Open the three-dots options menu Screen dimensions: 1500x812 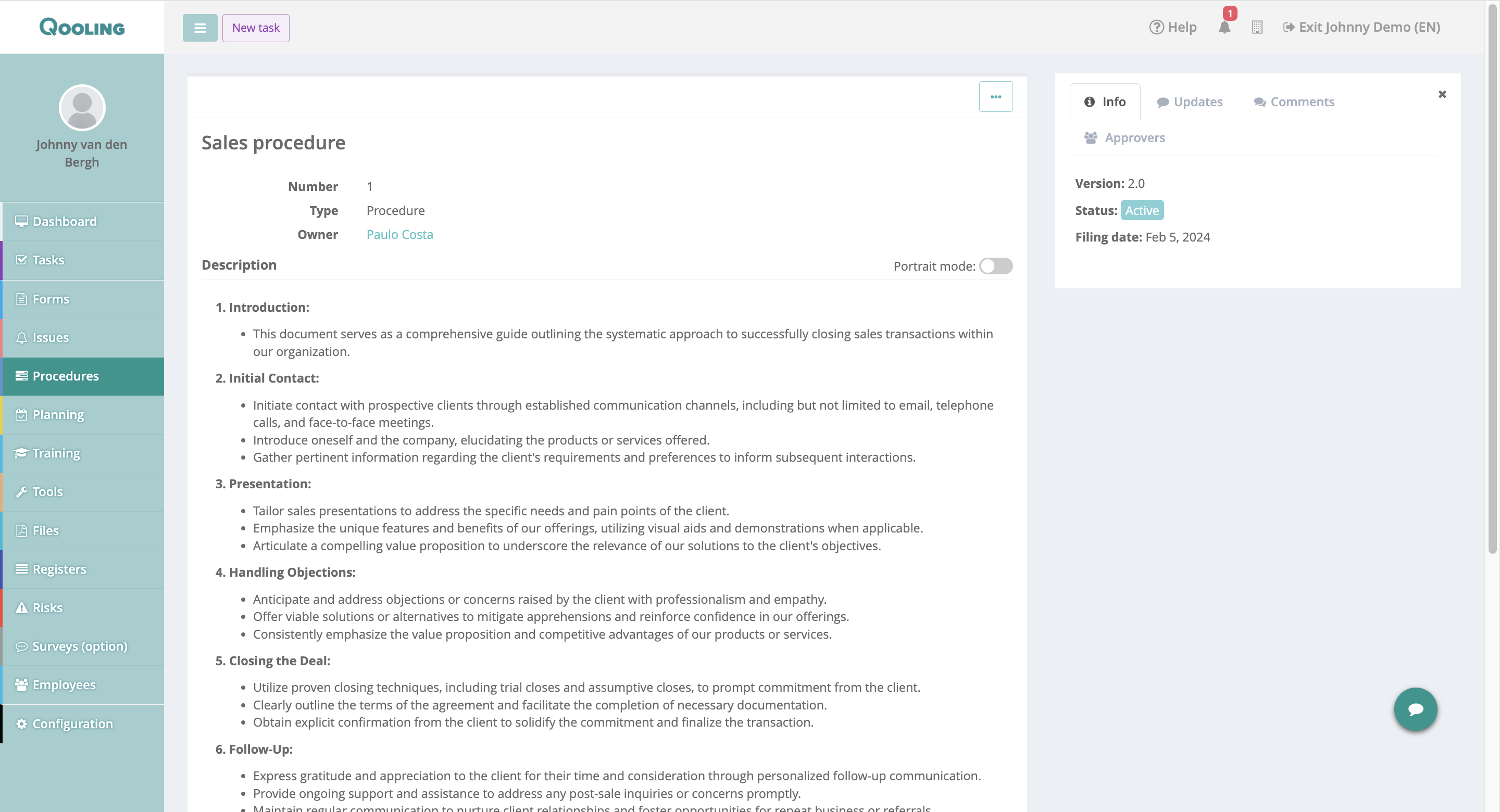click(x=995, y=97)
